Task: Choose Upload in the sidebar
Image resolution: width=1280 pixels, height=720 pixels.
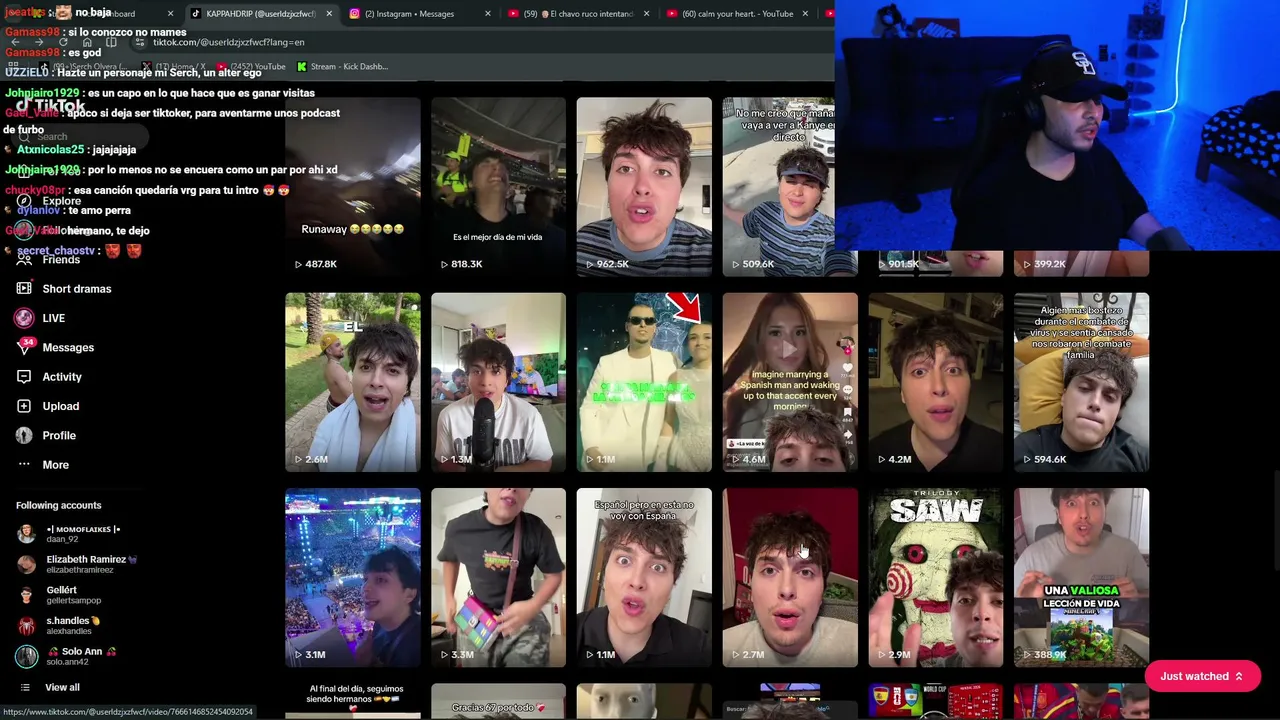Action: pyautogui.click(x=61, y=406)
